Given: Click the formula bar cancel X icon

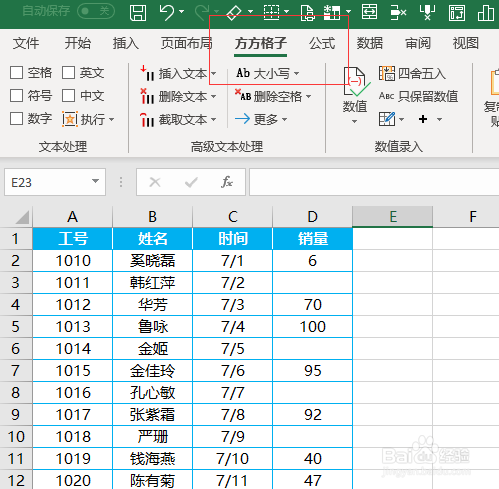Looking at the screenshot, I should (155, 182).
